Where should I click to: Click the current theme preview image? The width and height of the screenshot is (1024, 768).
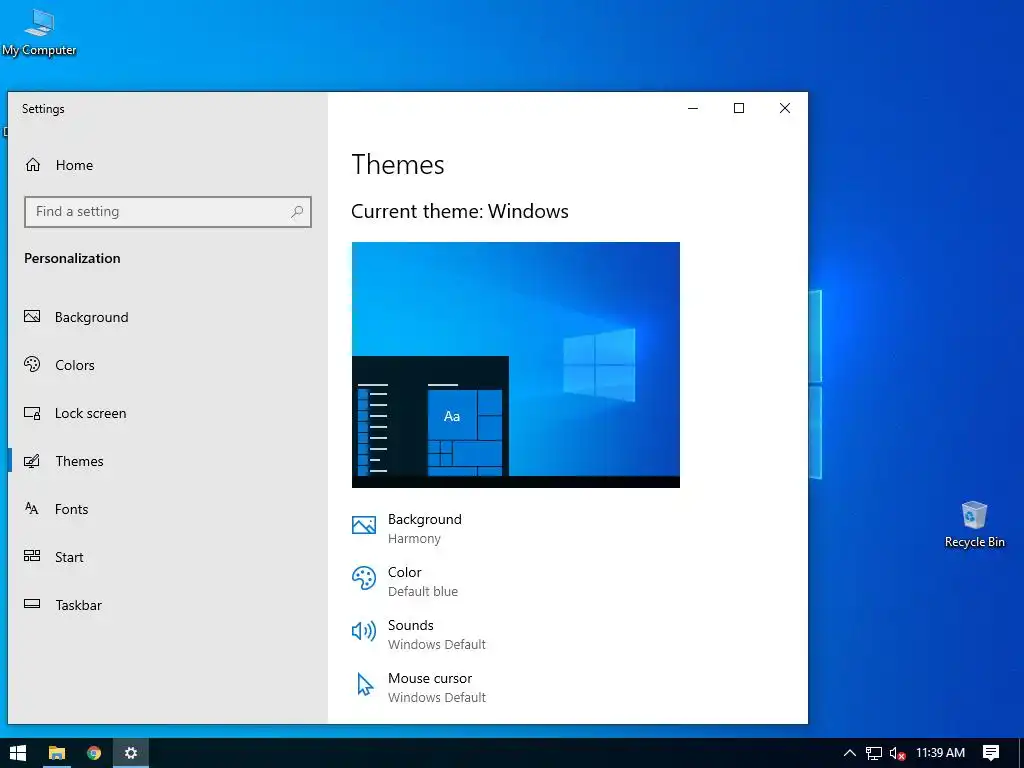pos(515,364)
